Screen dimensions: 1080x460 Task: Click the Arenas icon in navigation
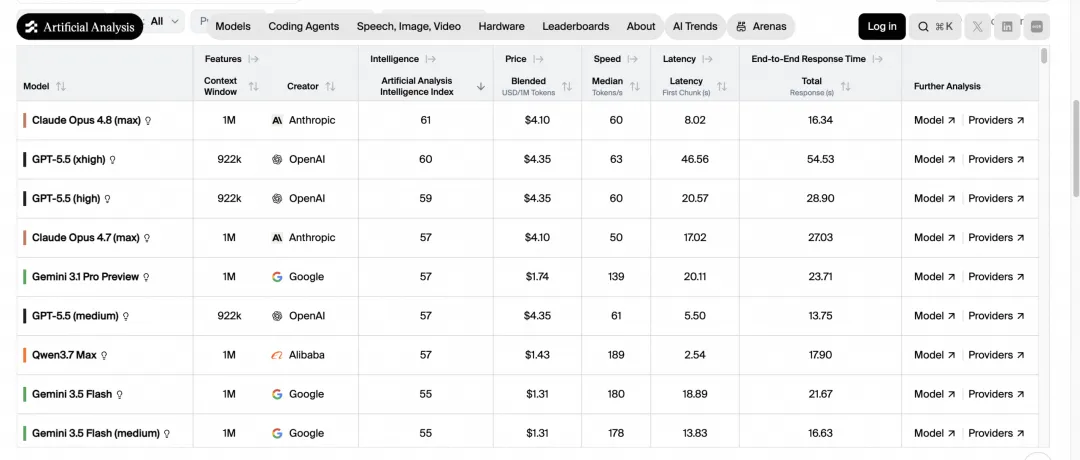(741, 27)
